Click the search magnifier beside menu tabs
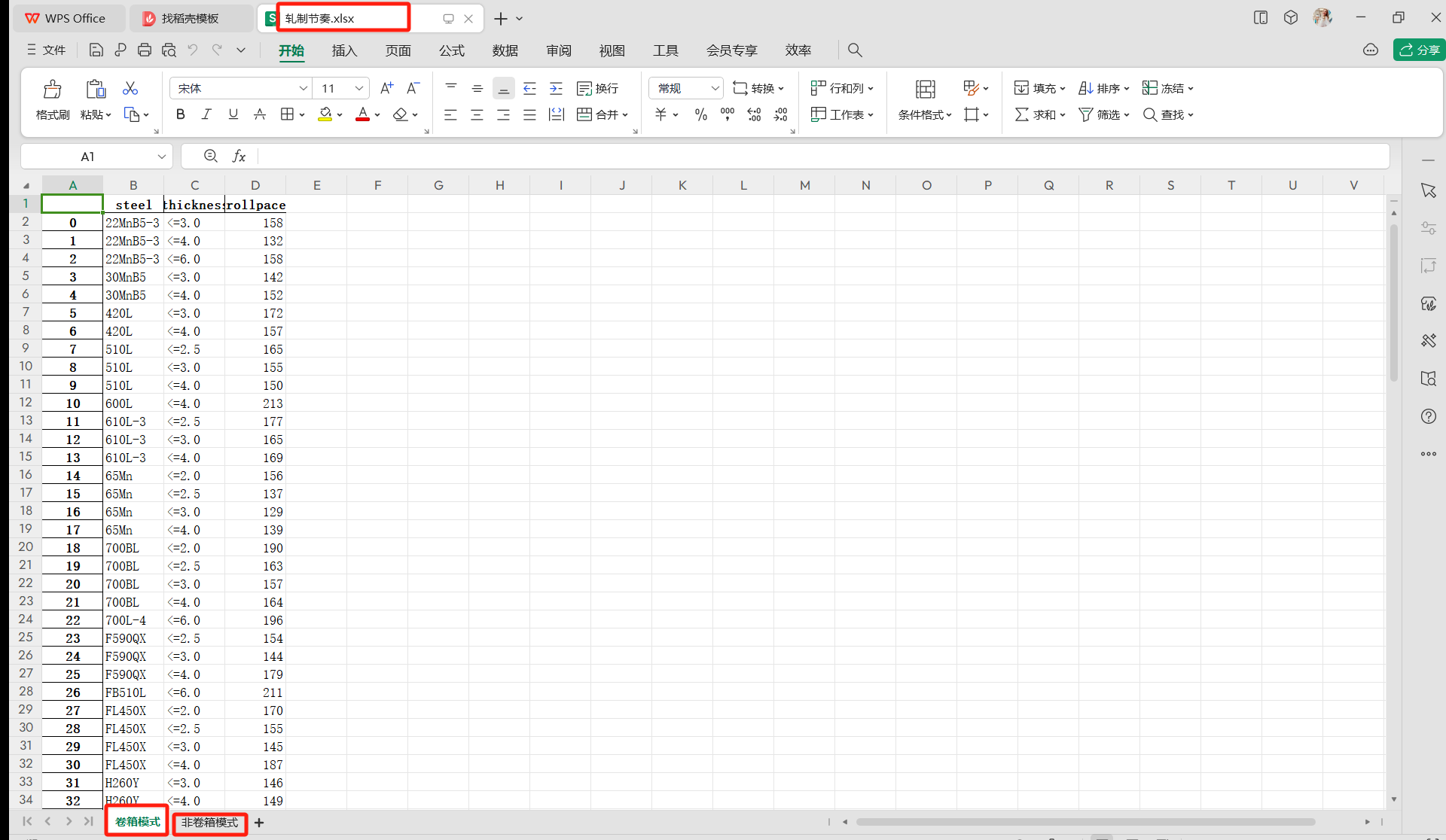This screenshot has width=1446, height=840. [854, 50]
